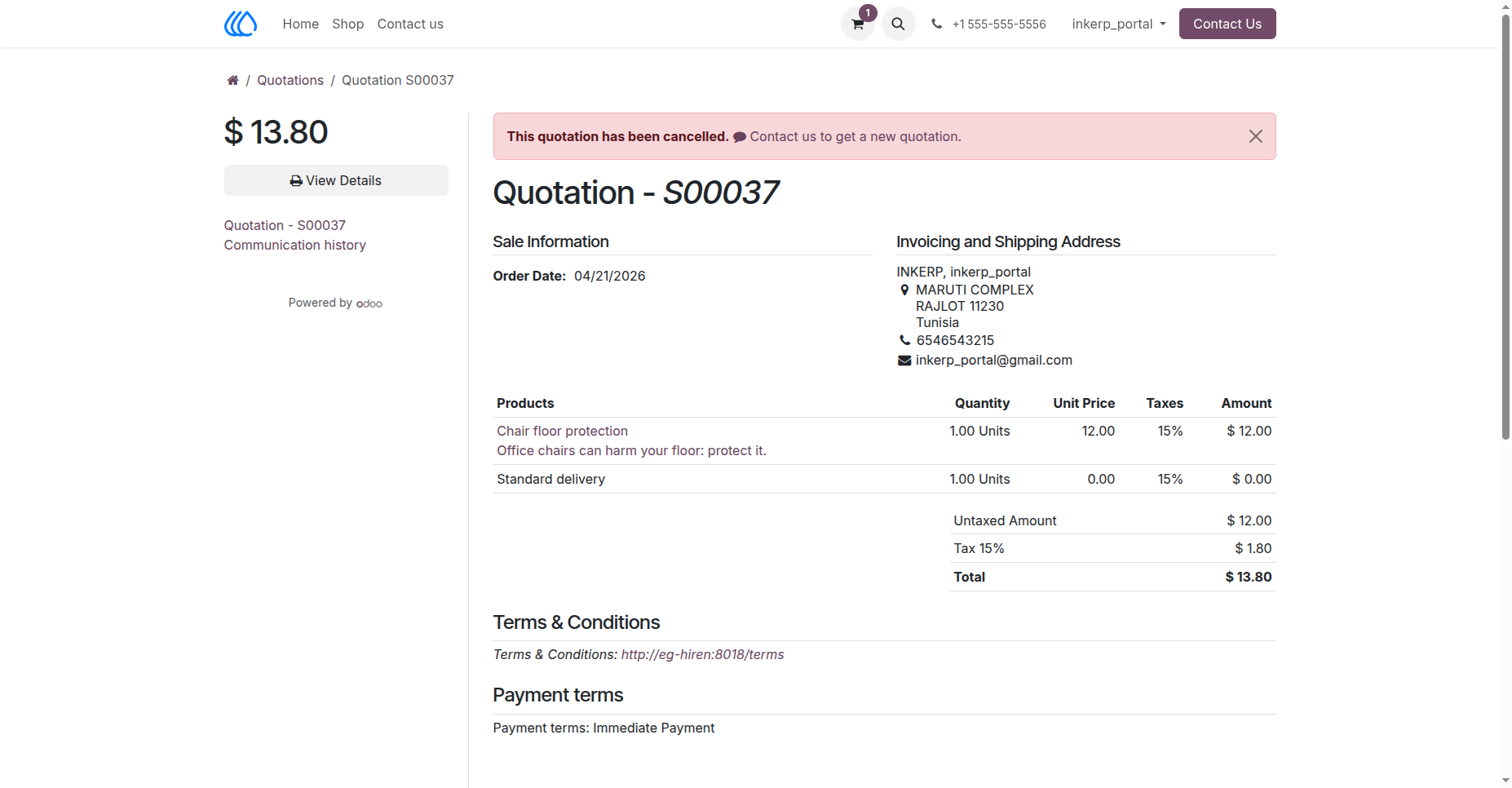This screenshot has width=1512, height=788.
Task: Click the RAJLOT 11230 address line
Action: tap(960, 306)
